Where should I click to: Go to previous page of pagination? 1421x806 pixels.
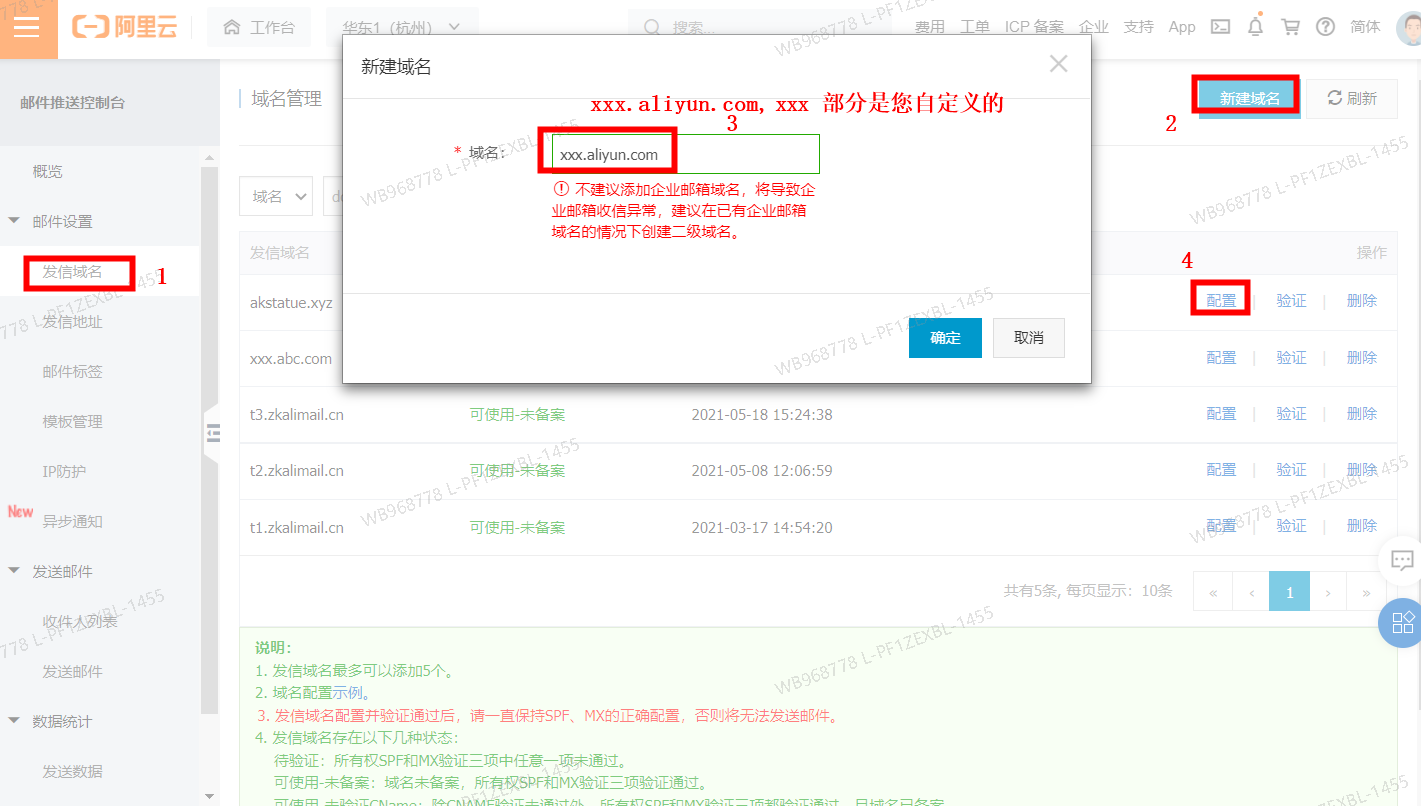pos(1251,592)
